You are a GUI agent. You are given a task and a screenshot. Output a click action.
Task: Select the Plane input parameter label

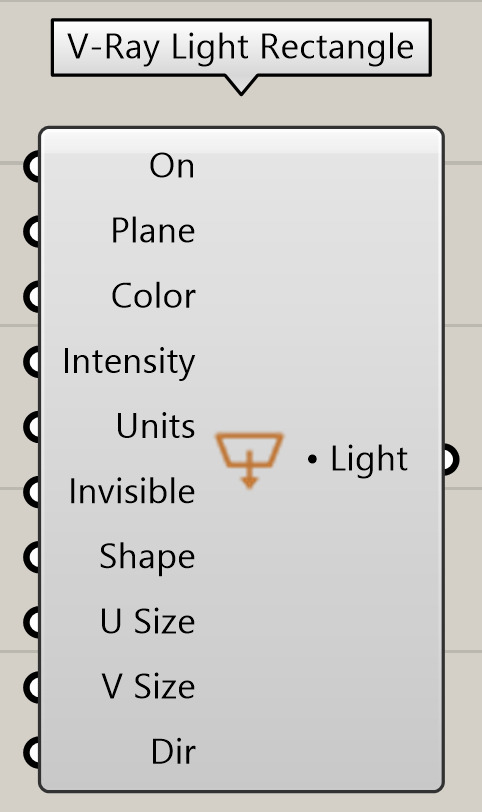click(153, 231)
